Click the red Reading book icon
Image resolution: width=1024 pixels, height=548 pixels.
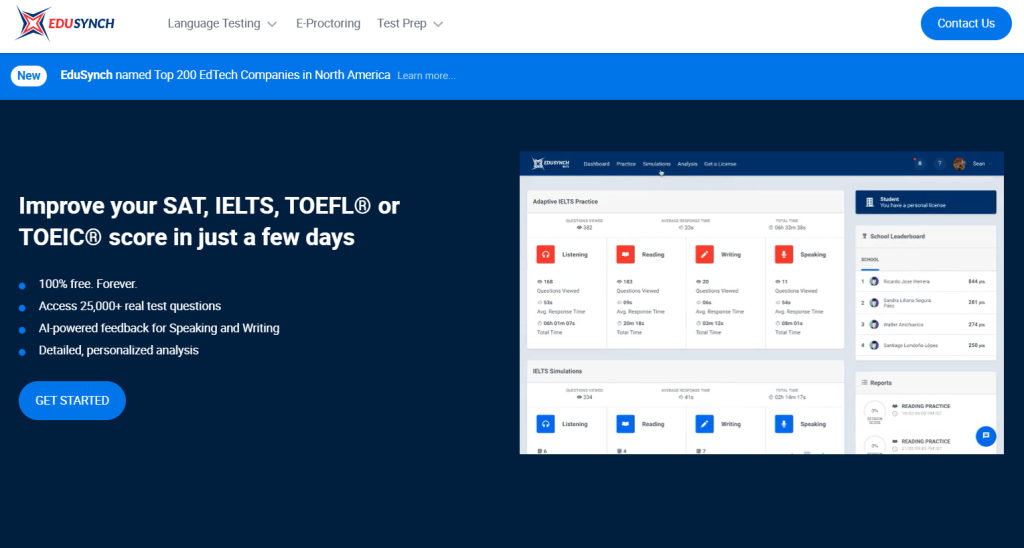[625, 255]
